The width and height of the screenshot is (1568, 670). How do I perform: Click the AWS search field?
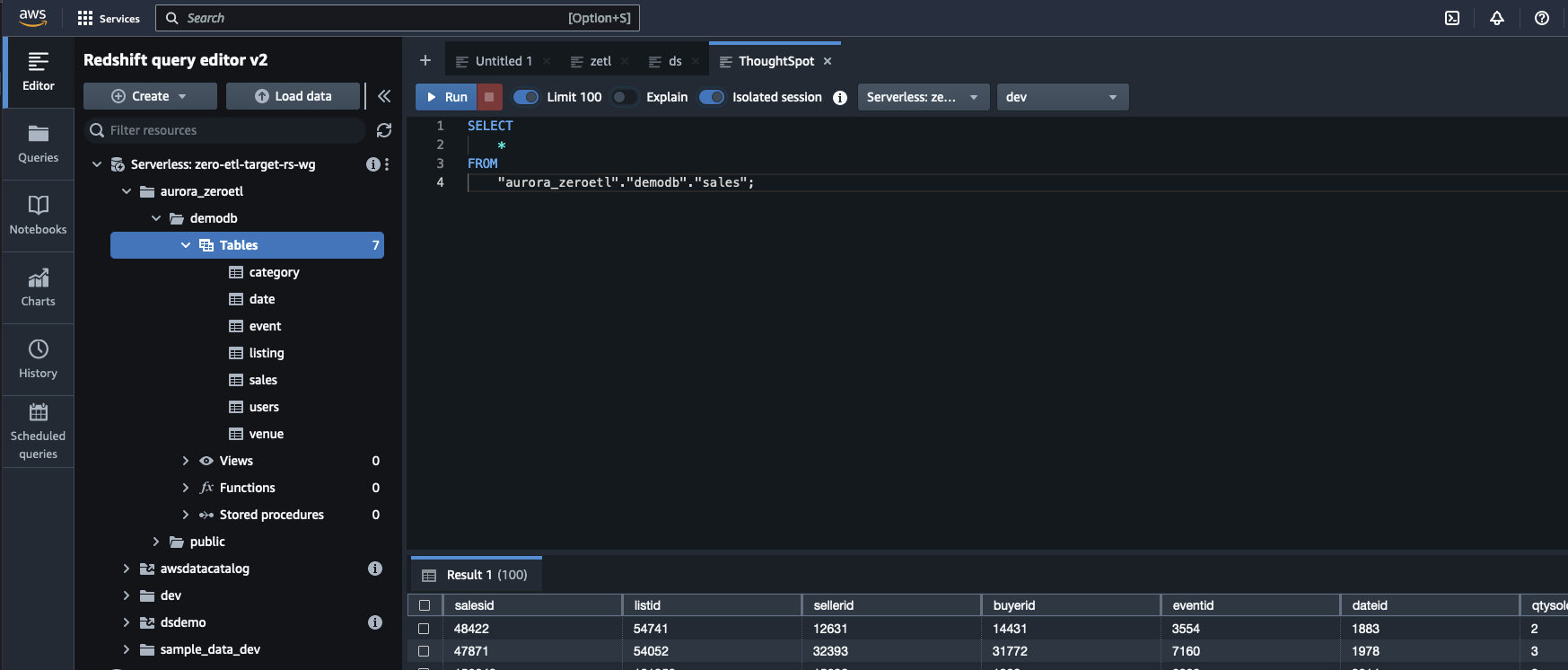click(x=398, y=18)
